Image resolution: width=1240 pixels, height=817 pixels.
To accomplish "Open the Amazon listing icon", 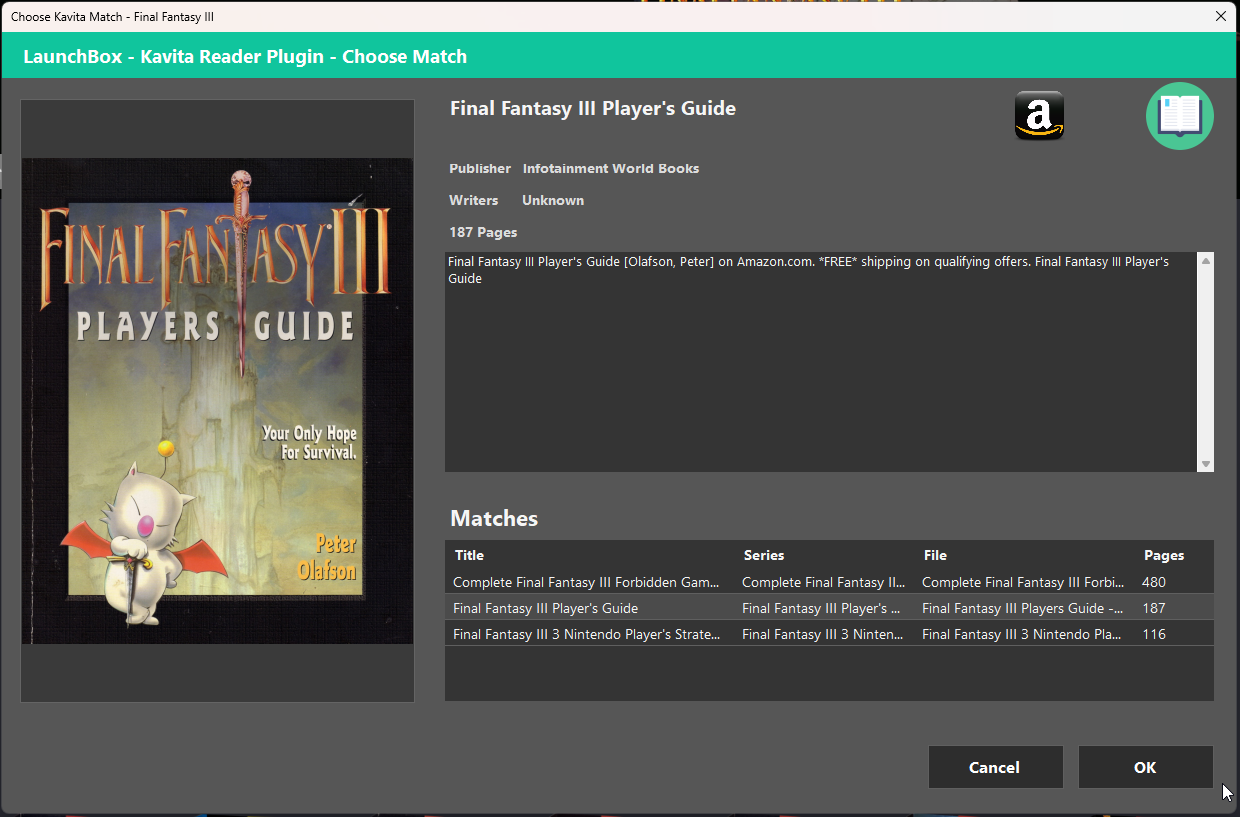I will point(1039,116).
